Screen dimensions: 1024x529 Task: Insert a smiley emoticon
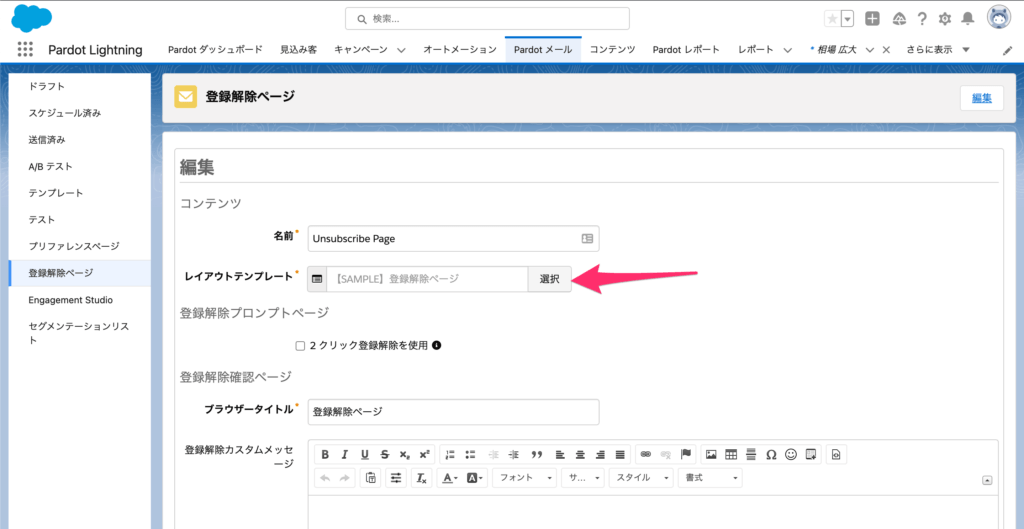coord(791,454)
